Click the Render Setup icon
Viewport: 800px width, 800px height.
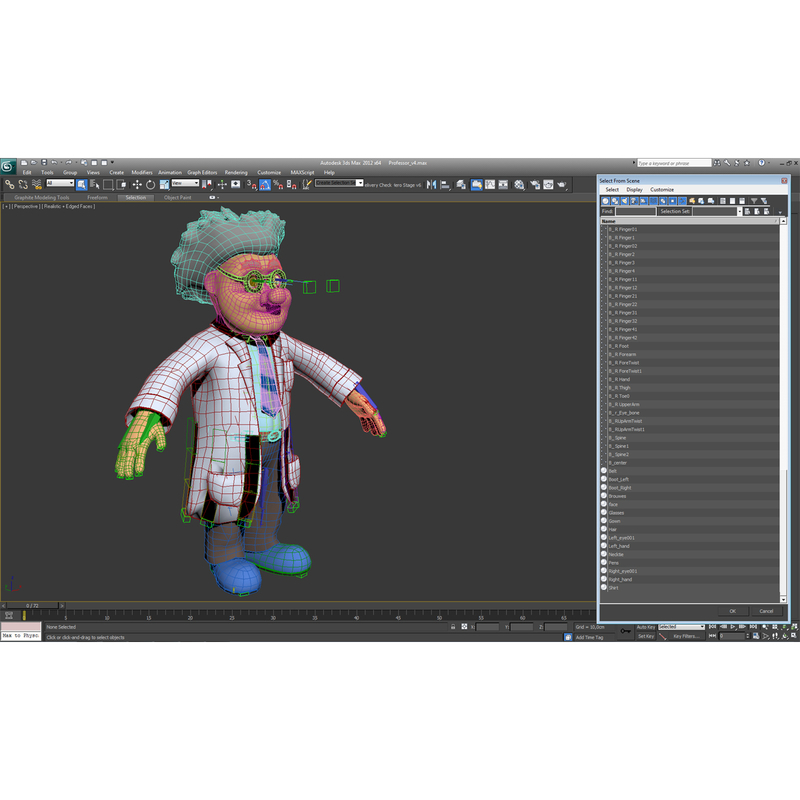coord(535,186)
